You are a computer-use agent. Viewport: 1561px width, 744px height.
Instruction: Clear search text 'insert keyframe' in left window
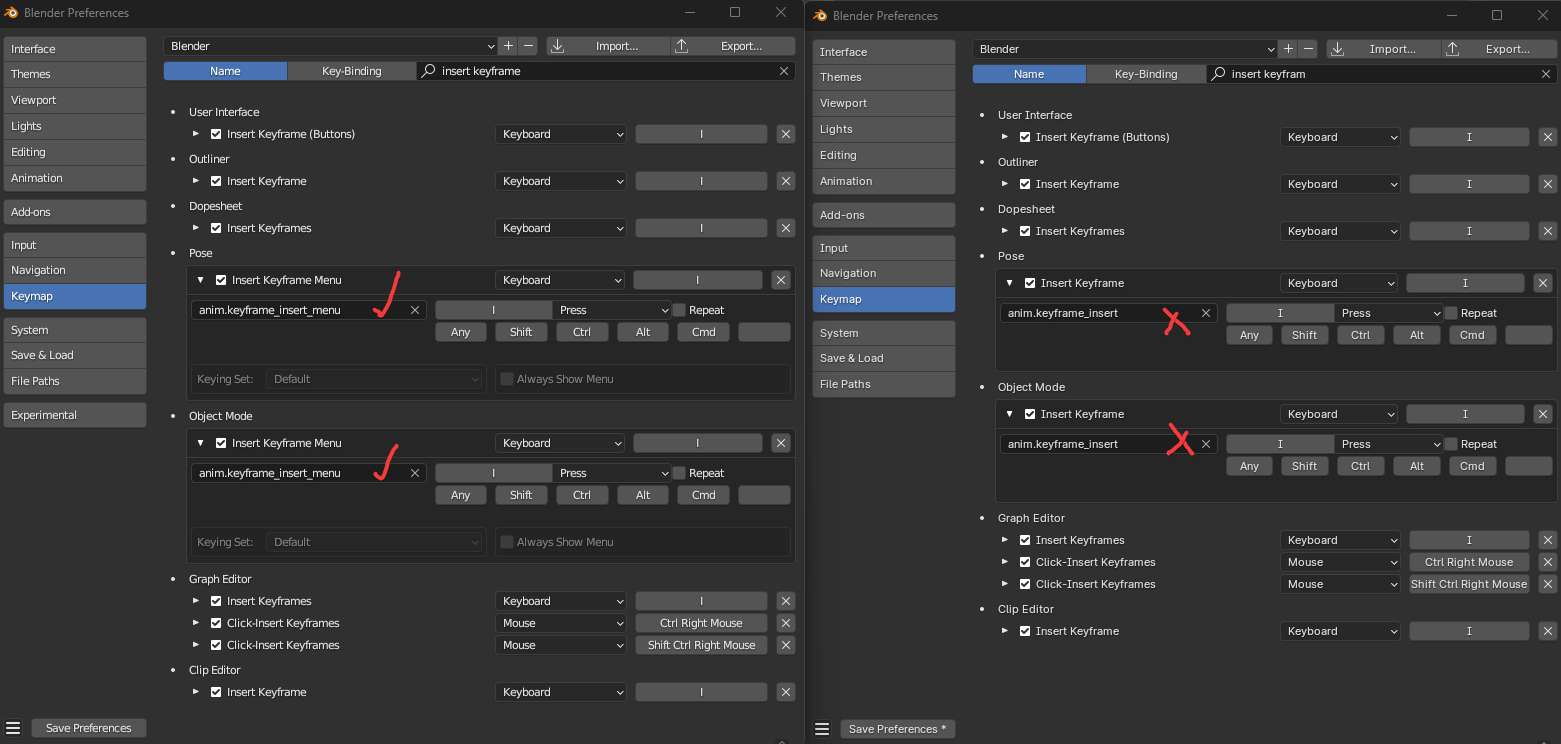784,71
